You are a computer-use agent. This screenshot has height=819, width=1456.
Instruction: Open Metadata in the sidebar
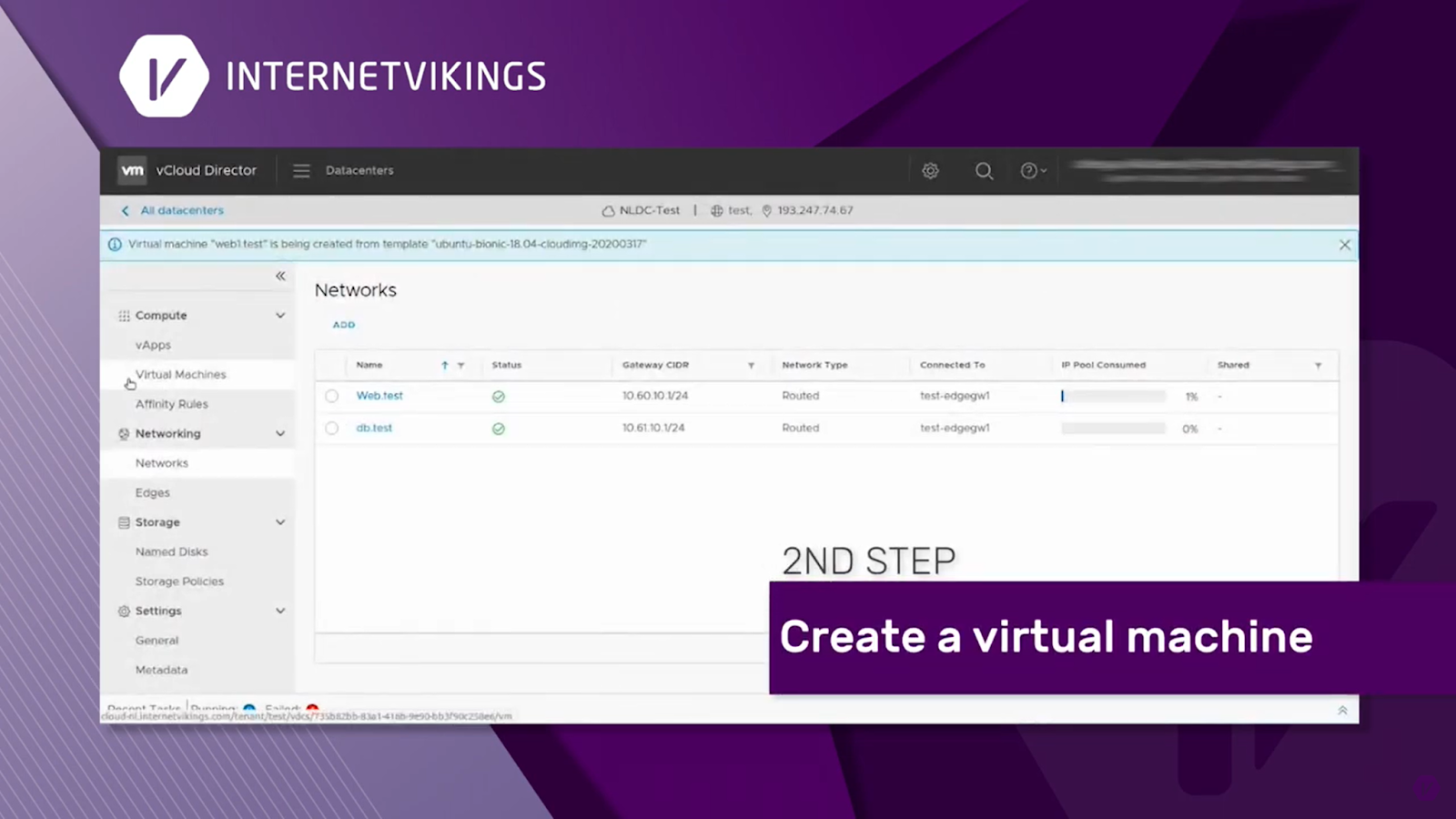click(x=162, y=670)
